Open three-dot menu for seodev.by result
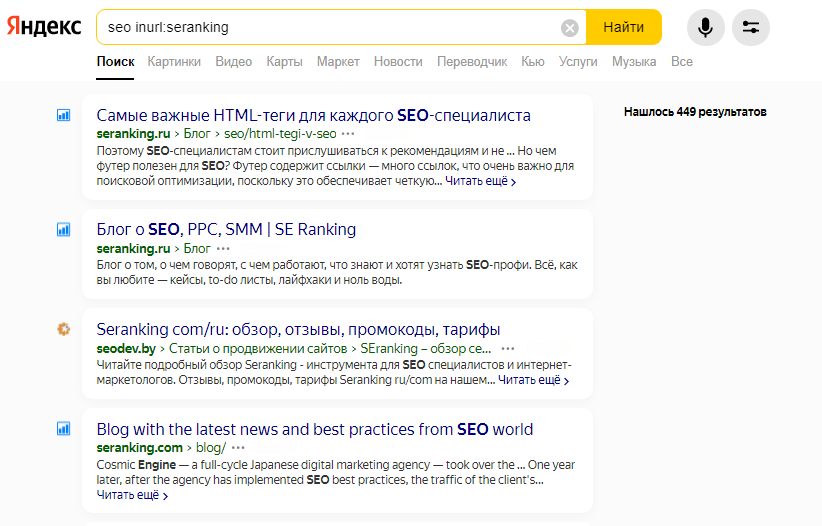Viewport: 822px width, 526px height. (x=508, y=348)
